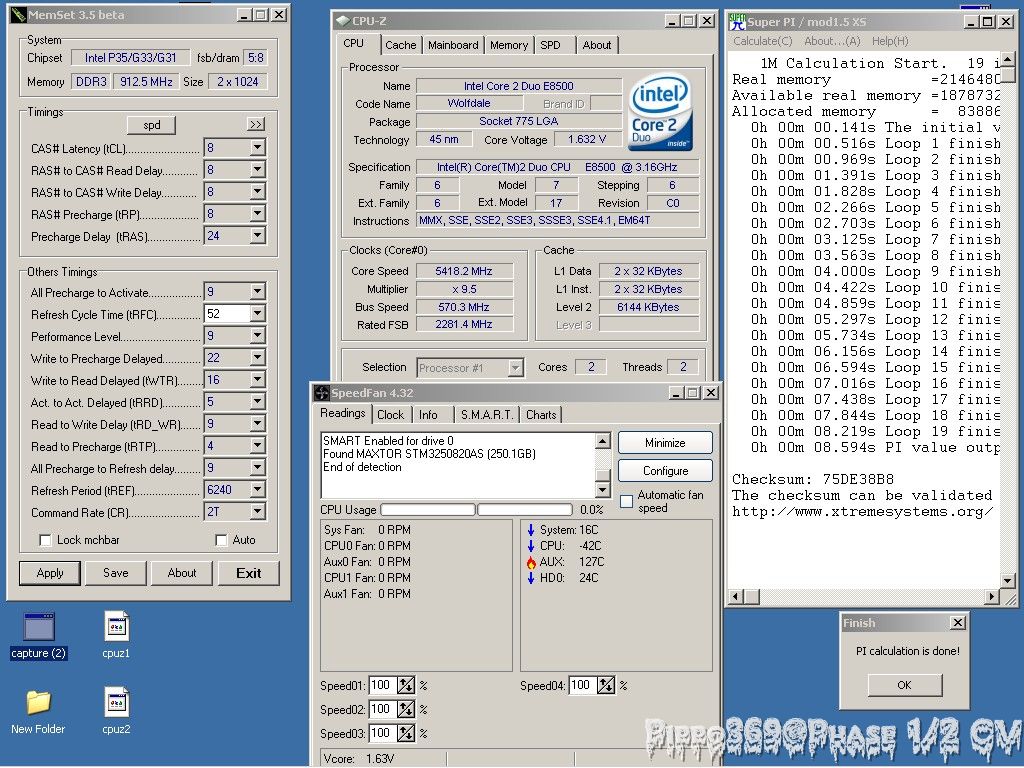The height and width of the screenshot is (768, 1024).
Task: Open the Performance Level dropdown
Action: click(258, 336)
